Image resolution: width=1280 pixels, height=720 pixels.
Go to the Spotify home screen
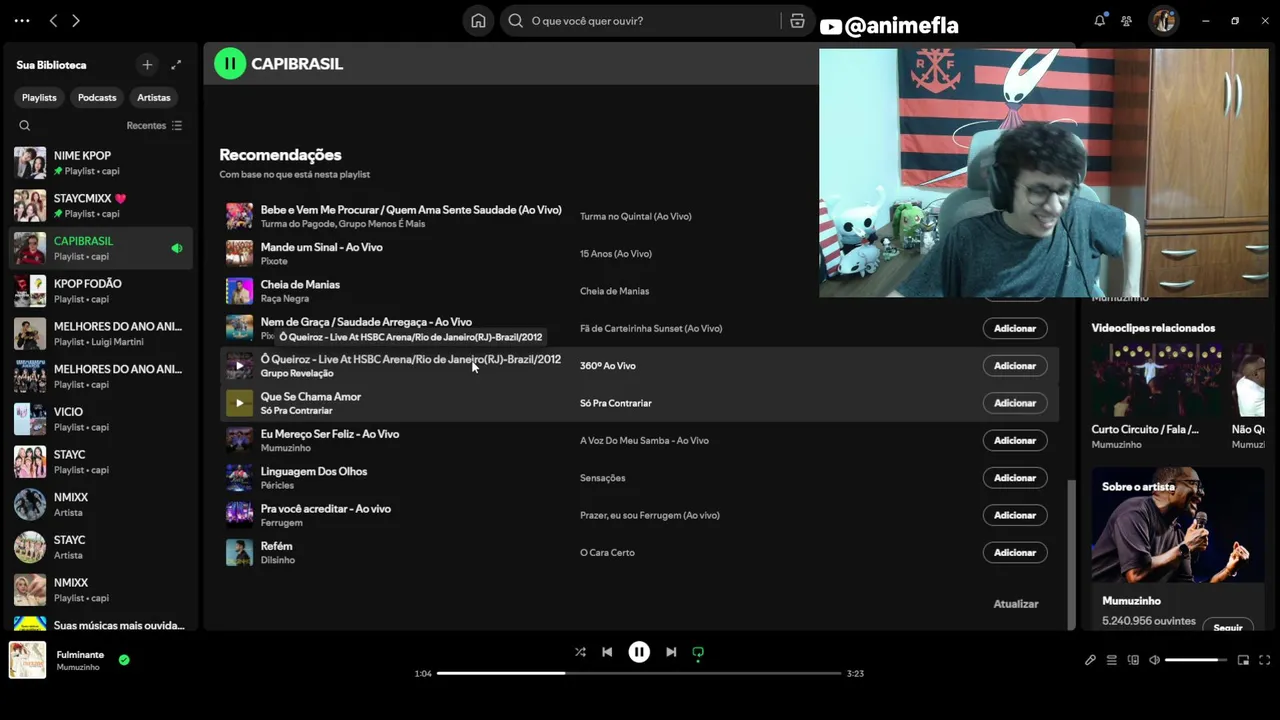[478, 21]
